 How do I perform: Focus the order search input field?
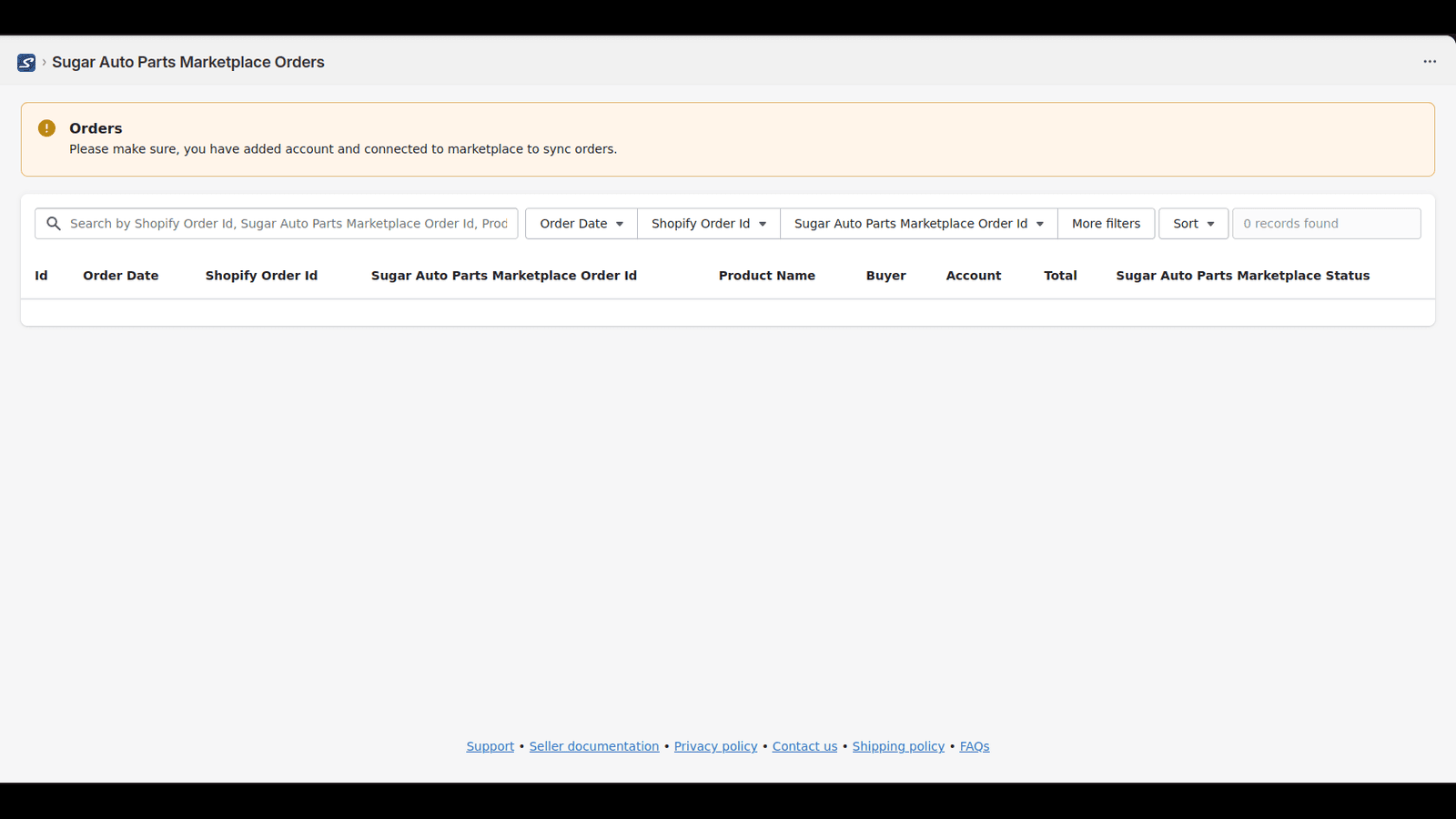click(277, 224)
